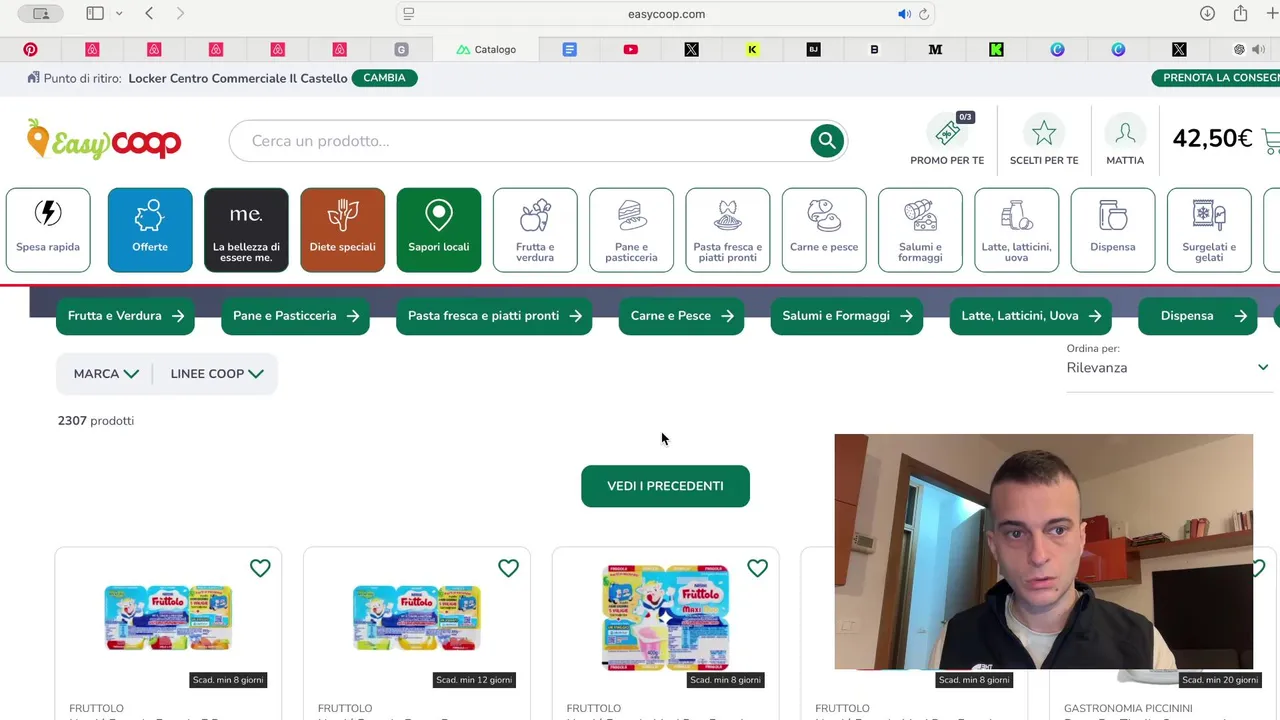1280x720 pixels.
Task: Click the CAMBIA pickup point button
Action: (x=384, y=78)
